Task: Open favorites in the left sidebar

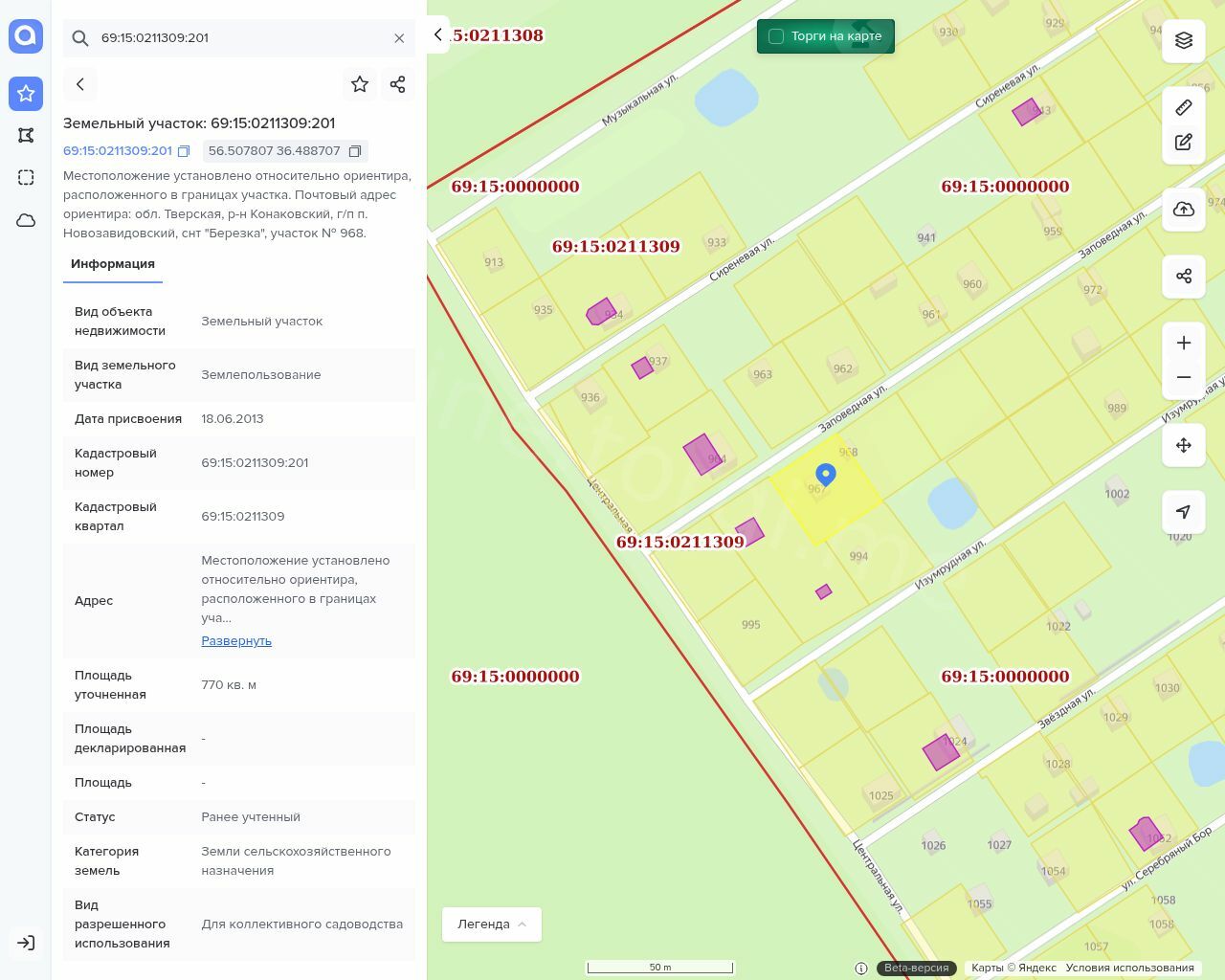Action: (26, 94)
